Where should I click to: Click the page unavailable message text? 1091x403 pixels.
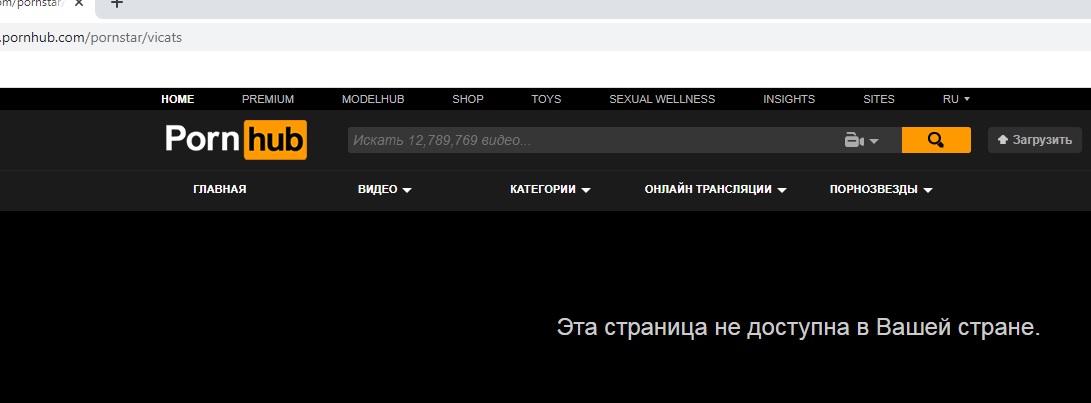pos(799,327)
